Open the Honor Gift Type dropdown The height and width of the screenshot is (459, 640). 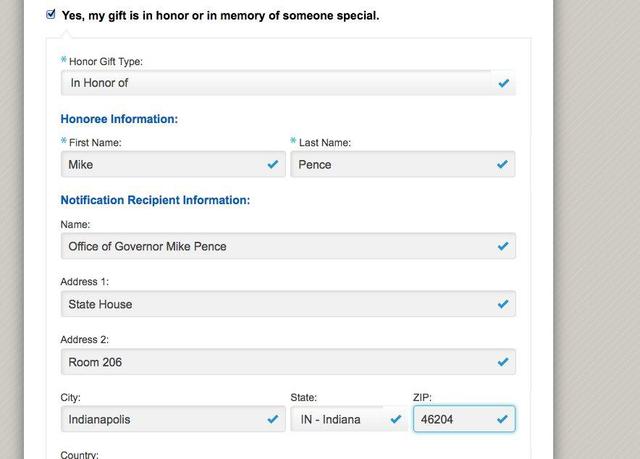pos(280,83)
